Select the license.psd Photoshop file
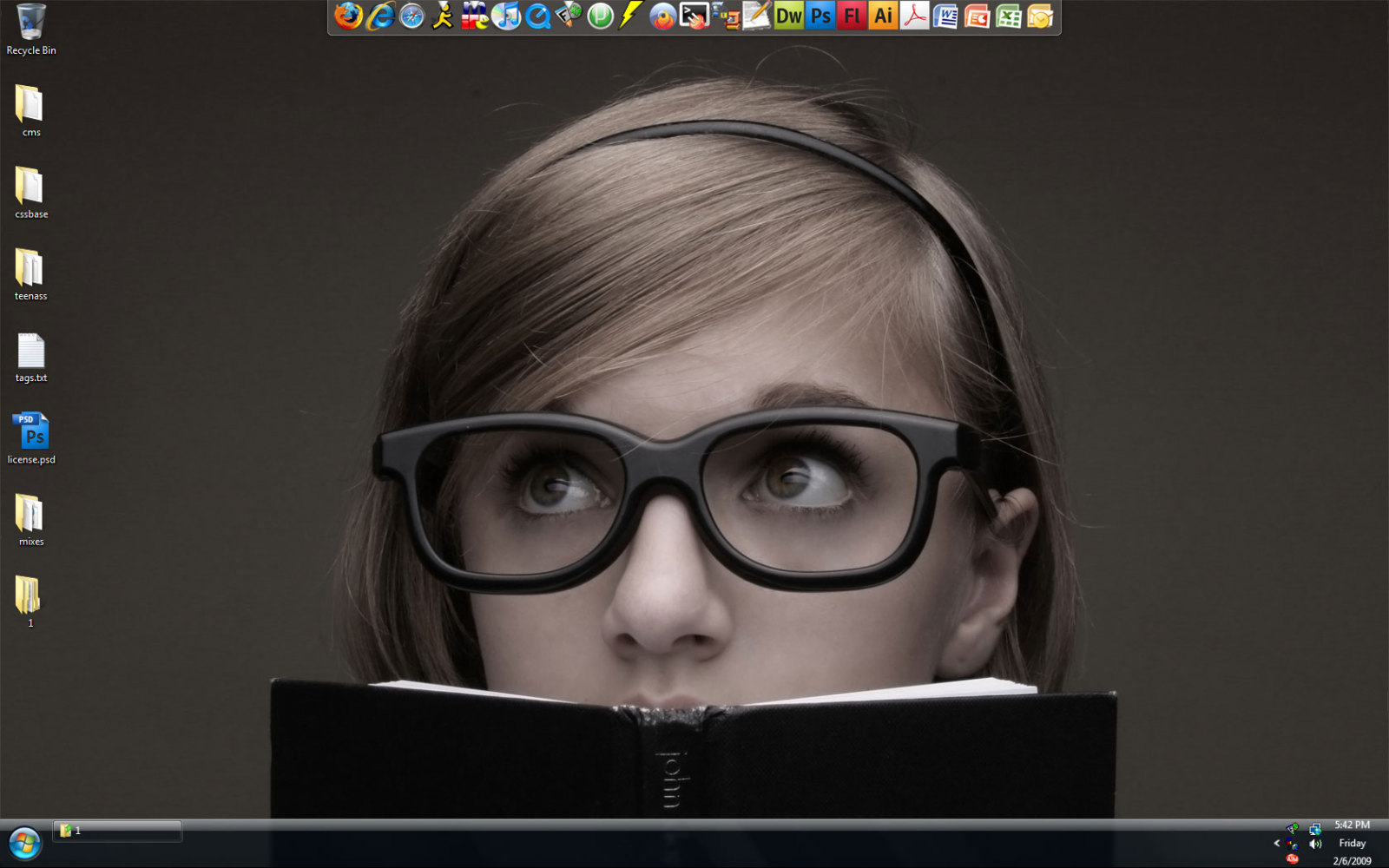The image size is (1389, 868). (31, 438)
